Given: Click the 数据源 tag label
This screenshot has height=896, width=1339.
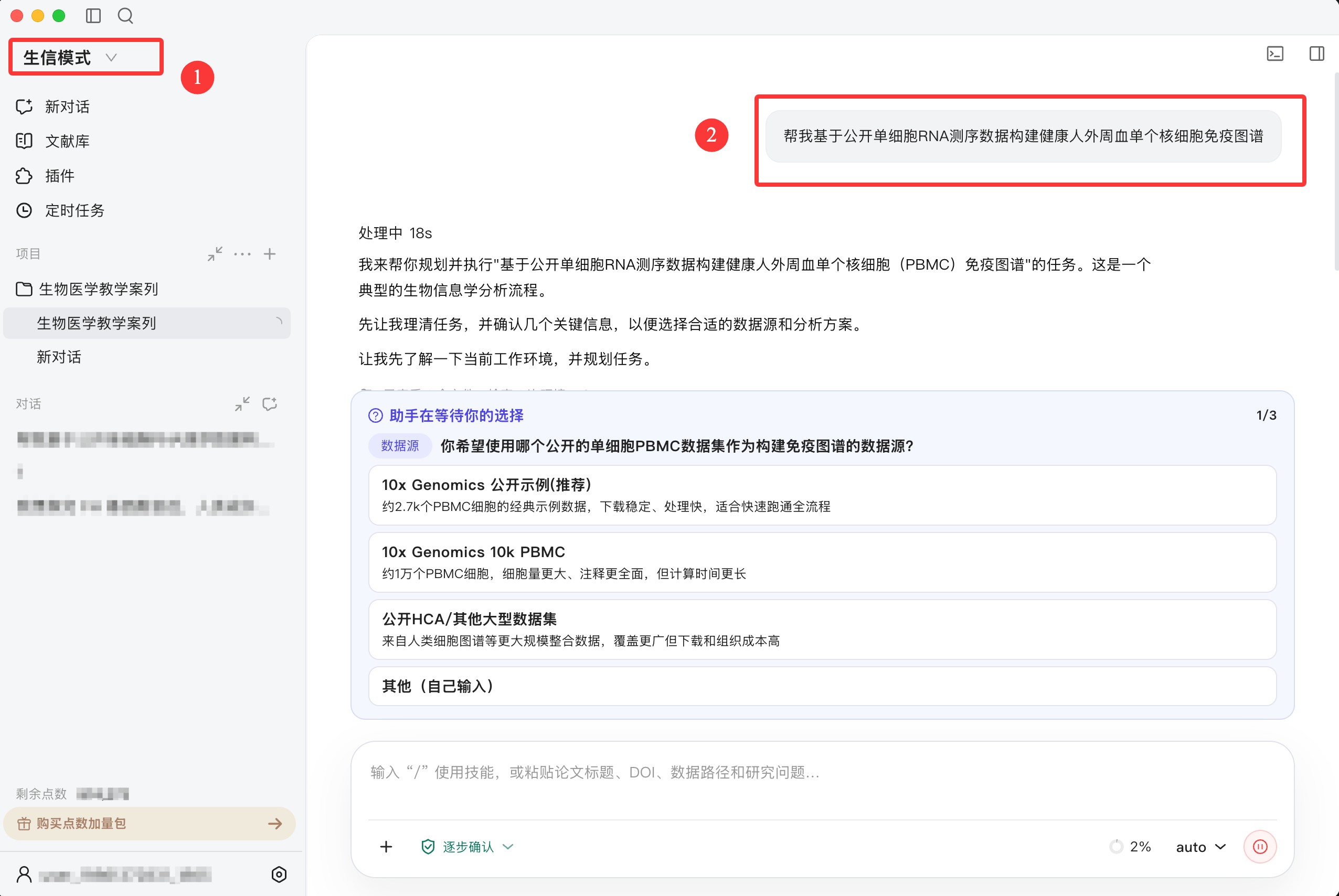Looking at the screenshot, I should click(399, 446).
